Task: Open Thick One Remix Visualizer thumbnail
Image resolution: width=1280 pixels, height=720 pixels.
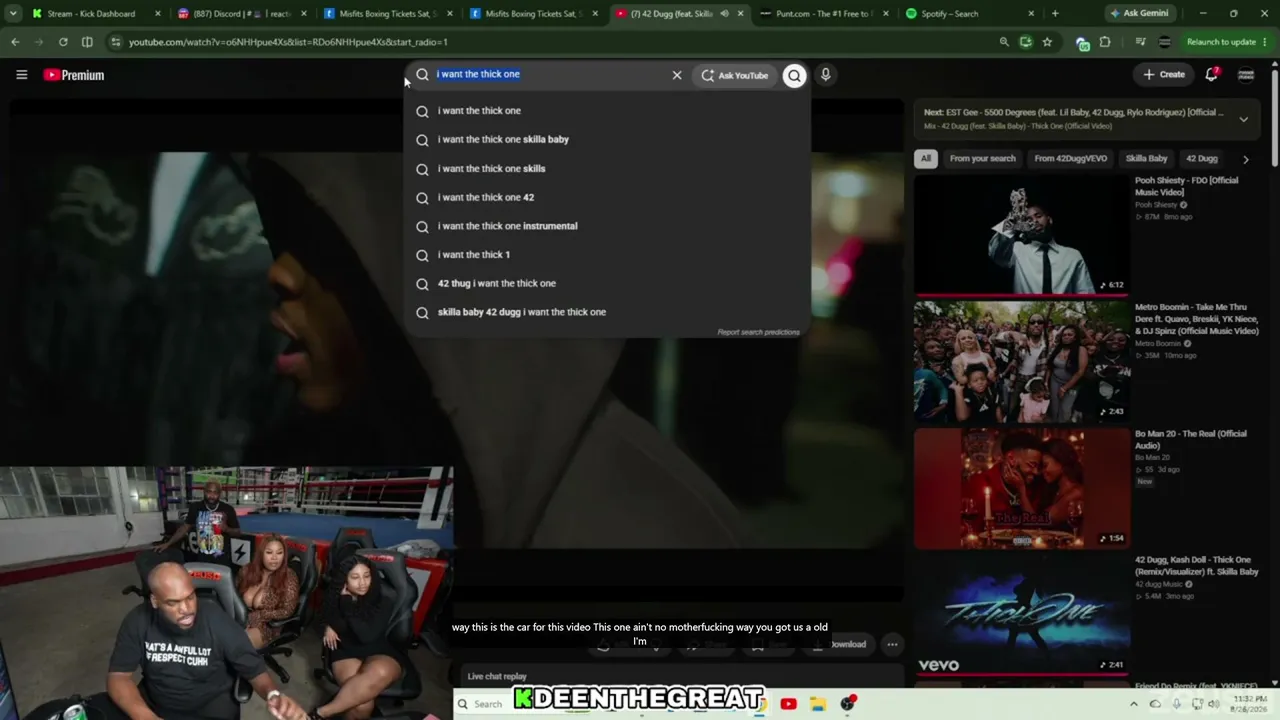Action: click(1021, 614)
